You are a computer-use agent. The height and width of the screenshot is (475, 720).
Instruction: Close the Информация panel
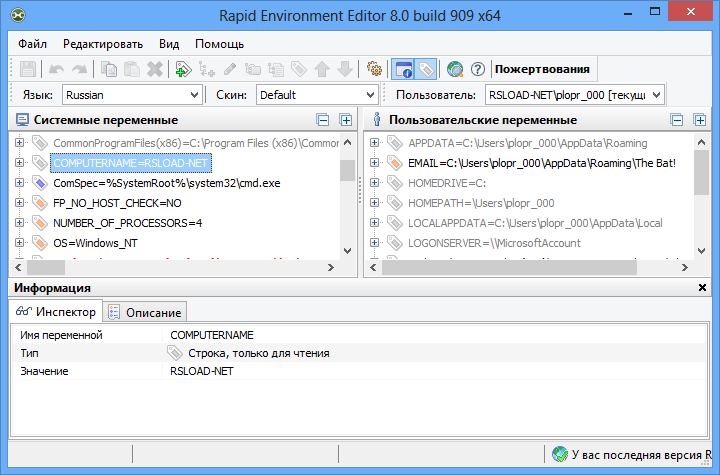click(702, 288)
